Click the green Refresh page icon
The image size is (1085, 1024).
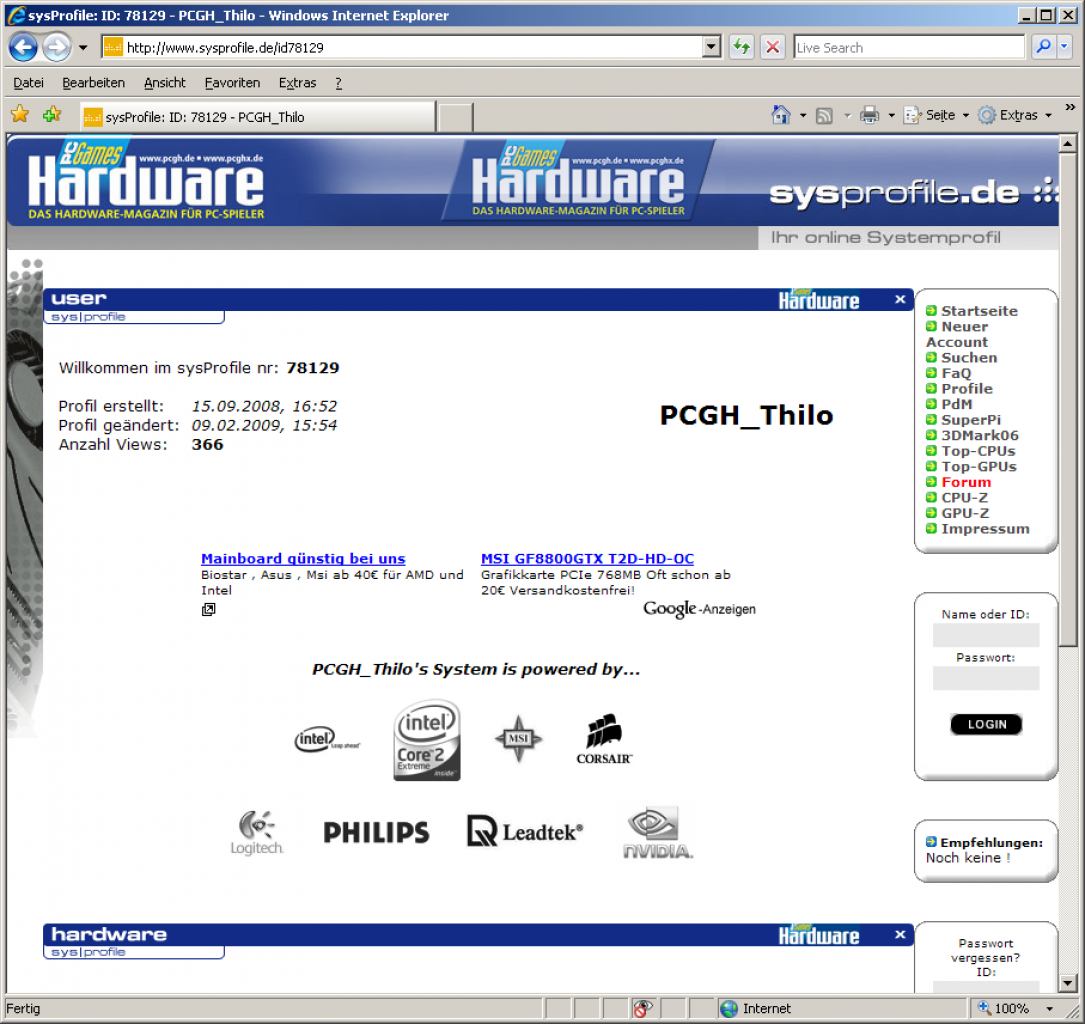[742, 48]
